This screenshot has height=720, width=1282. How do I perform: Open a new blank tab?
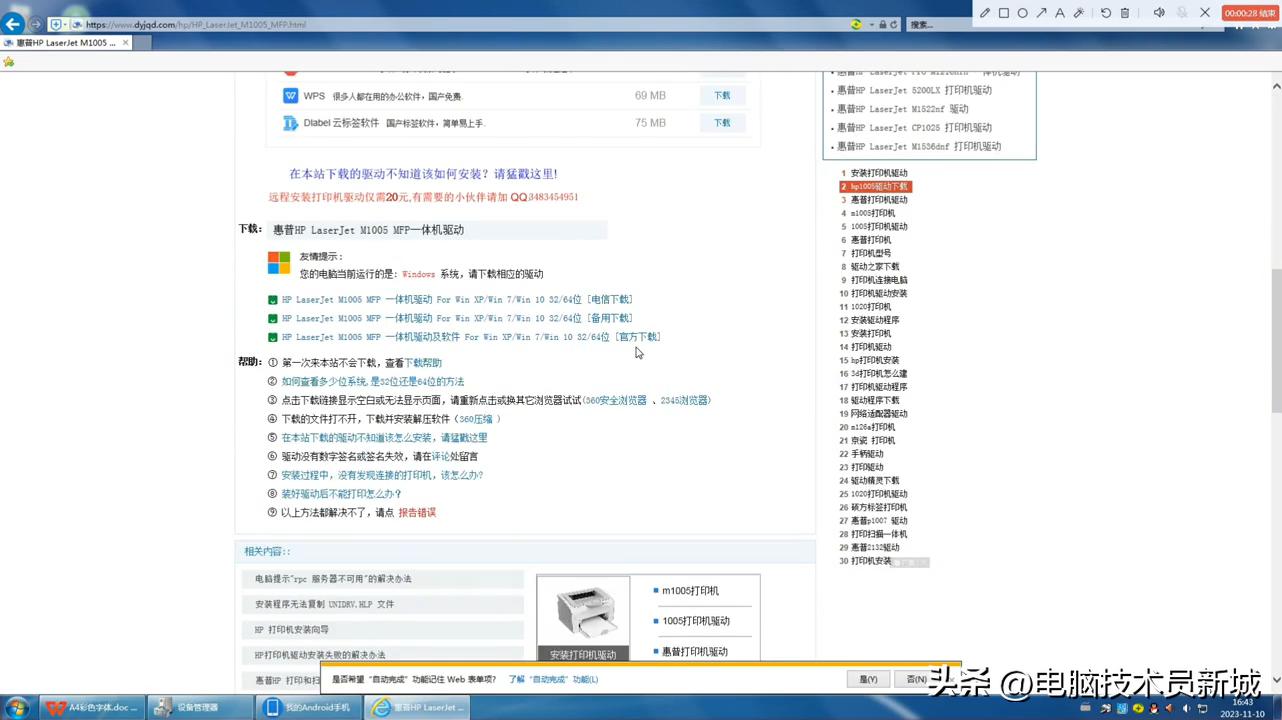(140, 43)
